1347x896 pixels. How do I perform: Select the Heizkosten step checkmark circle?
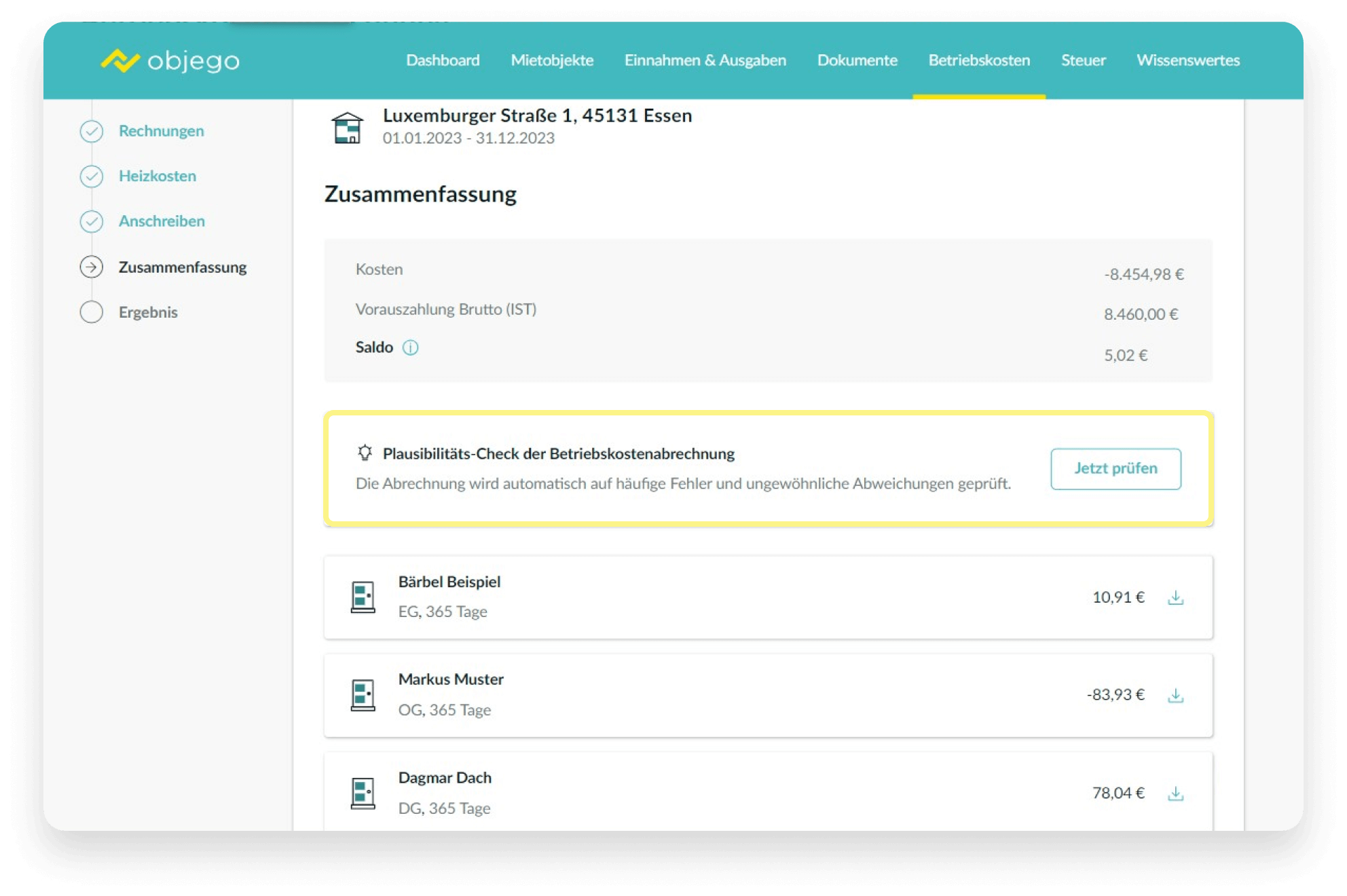tap(92, 176)
